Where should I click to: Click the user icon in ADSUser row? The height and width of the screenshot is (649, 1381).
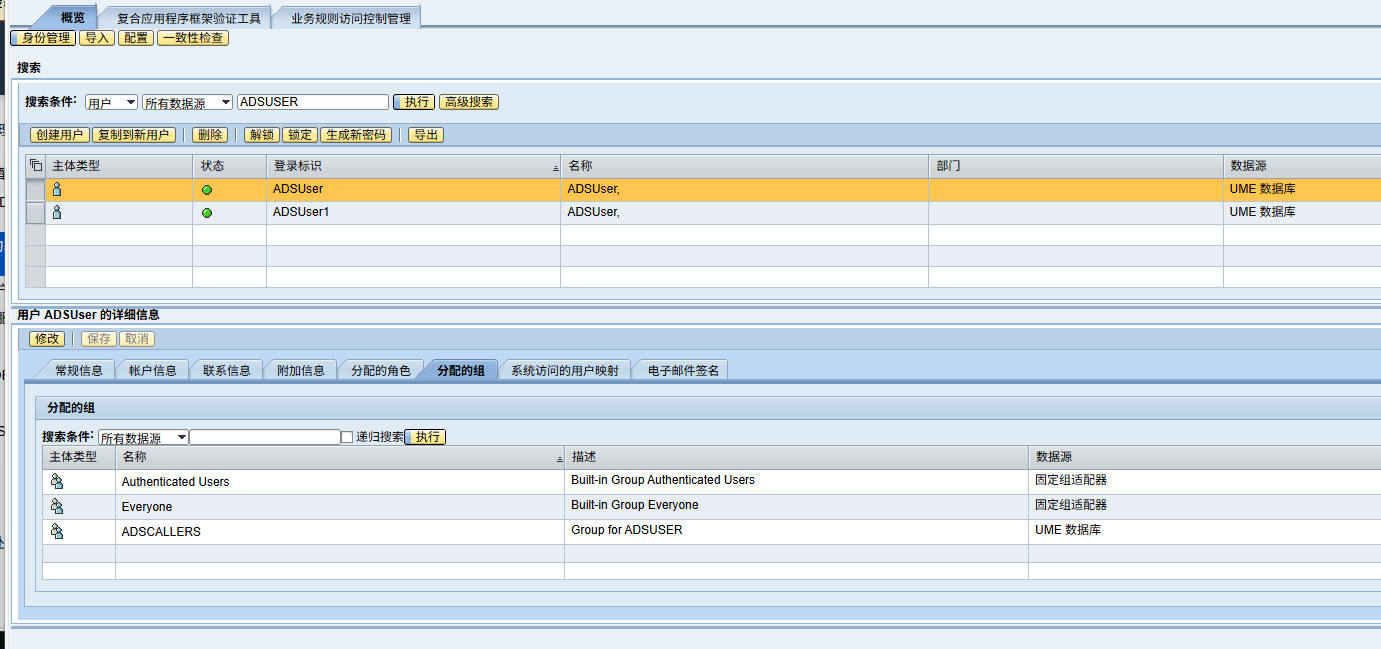click(57, 189)
